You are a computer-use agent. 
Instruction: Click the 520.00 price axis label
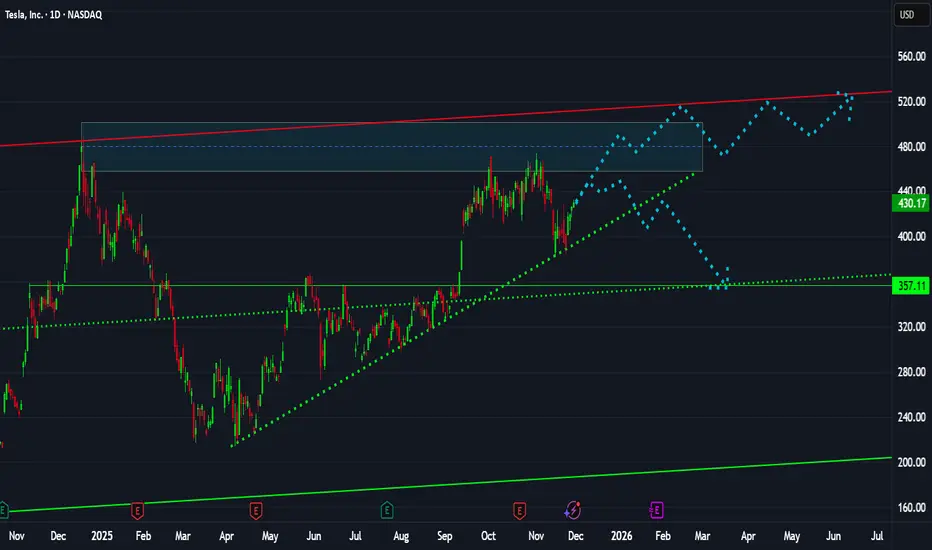tap(911, 102)
